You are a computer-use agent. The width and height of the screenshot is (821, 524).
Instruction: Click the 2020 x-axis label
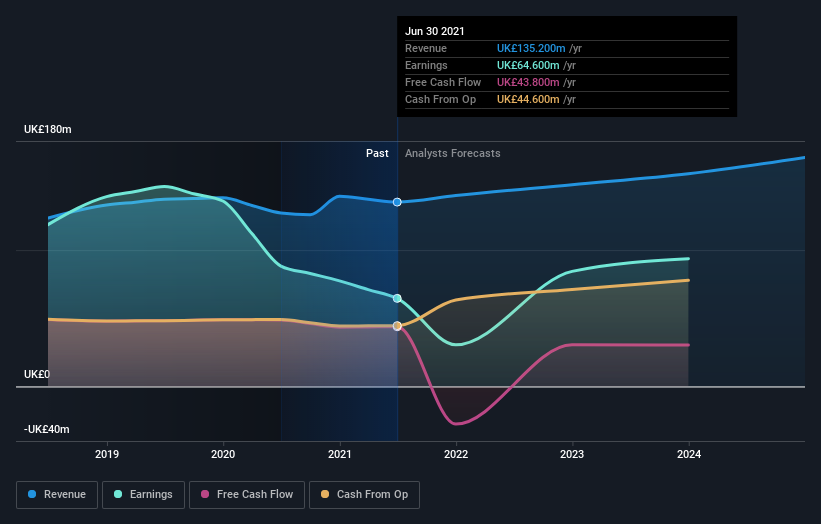223,454
